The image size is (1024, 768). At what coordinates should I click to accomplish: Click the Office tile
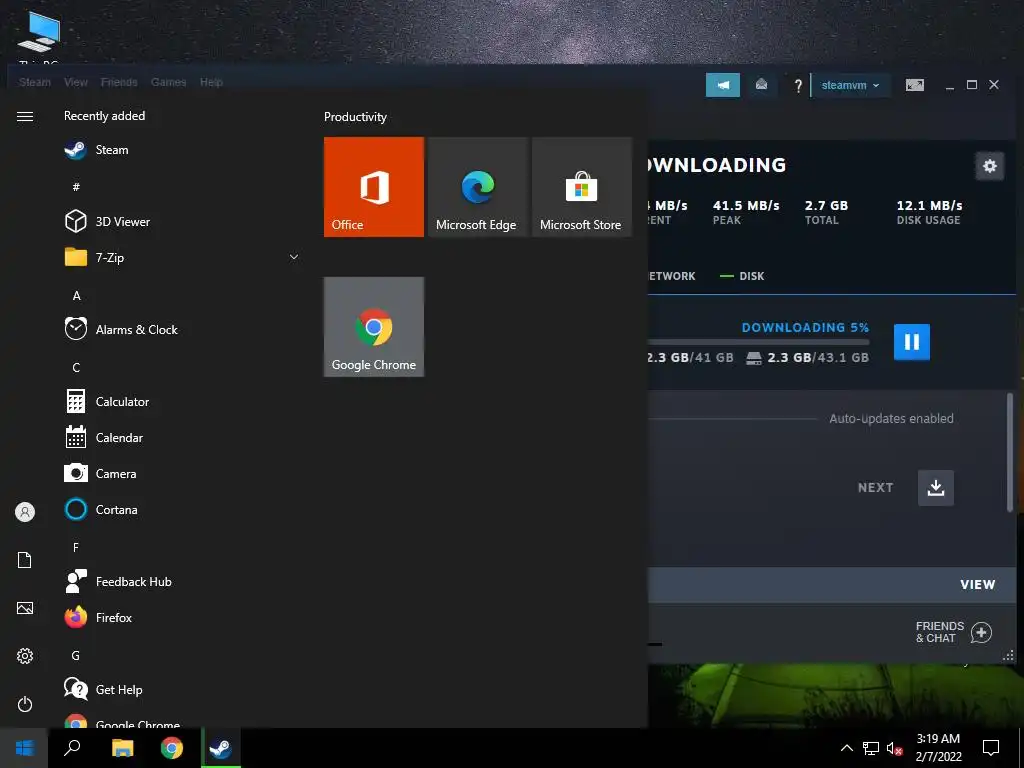click(374, 187)
